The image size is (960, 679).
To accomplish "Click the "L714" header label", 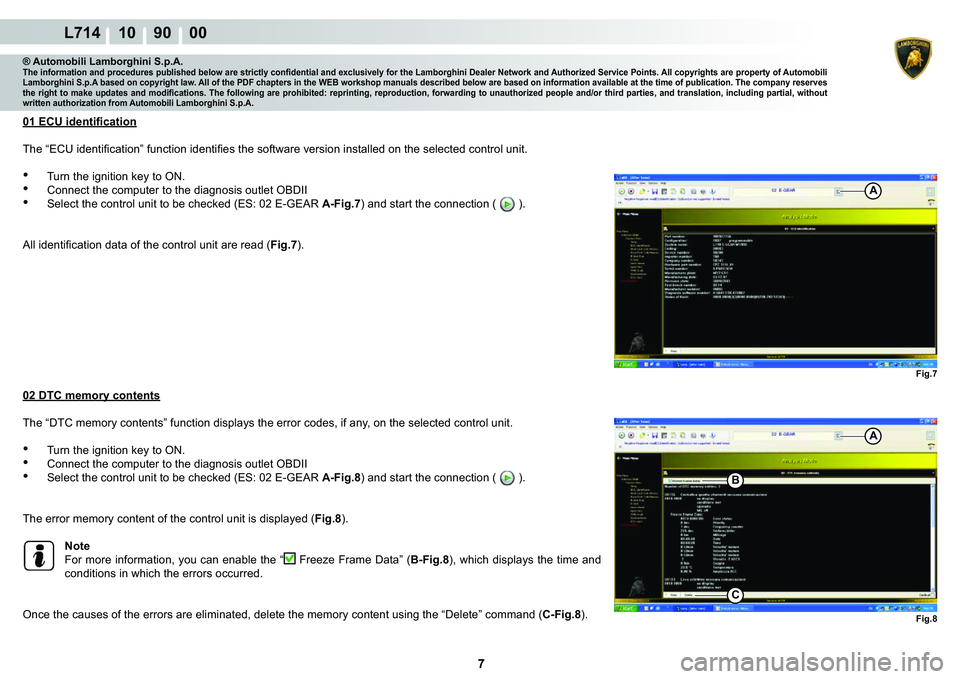I will [83, 32].
